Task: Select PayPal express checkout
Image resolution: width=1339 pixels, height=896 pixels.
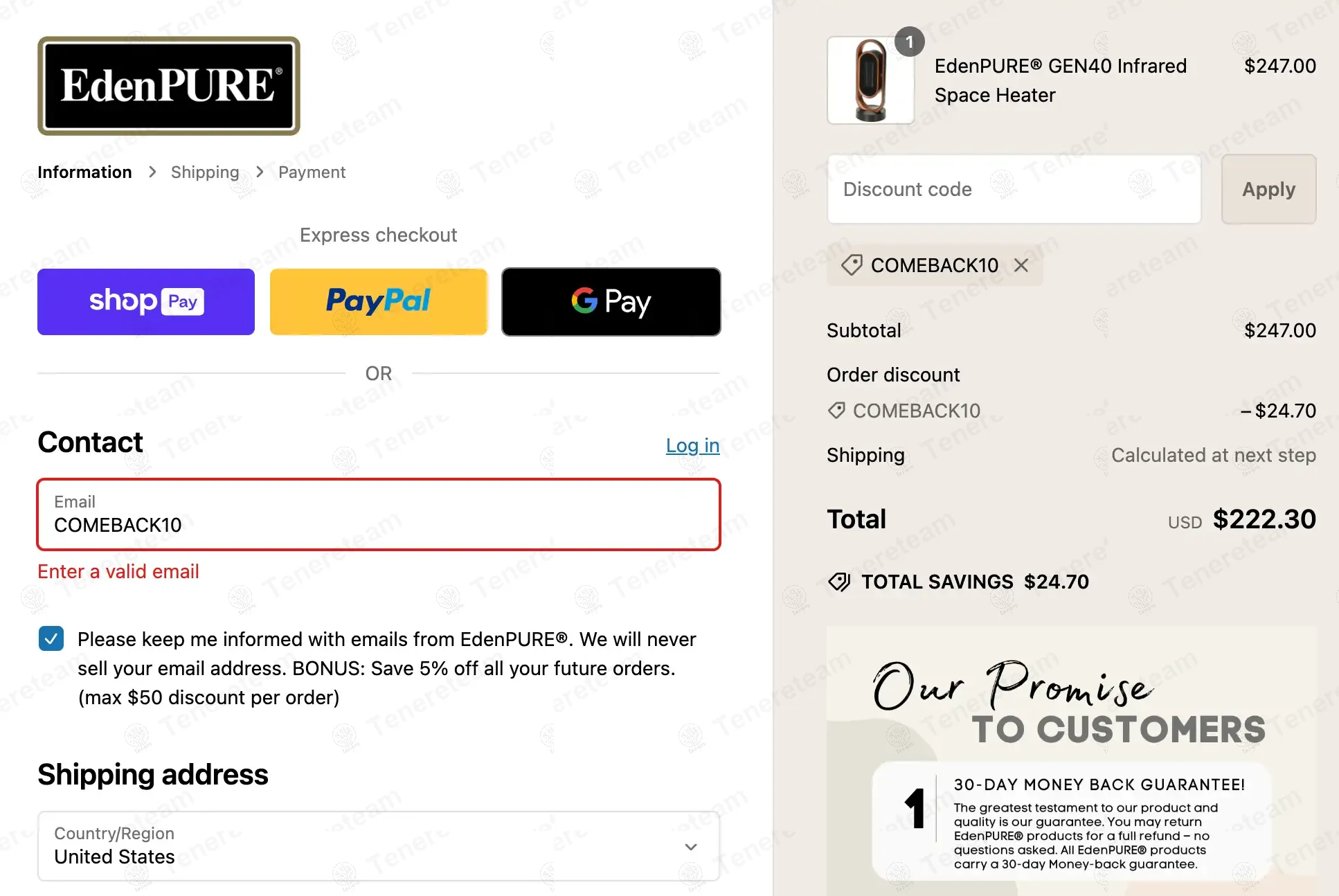Action: [378, 301]
